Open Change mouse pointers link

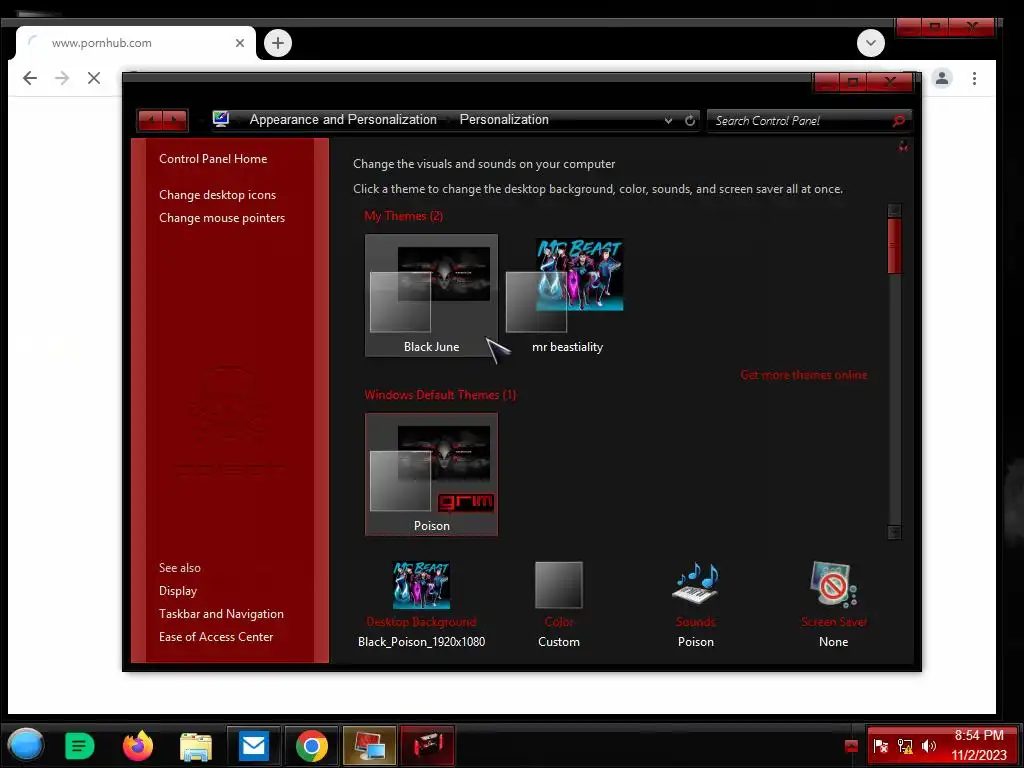click(222, 217)
